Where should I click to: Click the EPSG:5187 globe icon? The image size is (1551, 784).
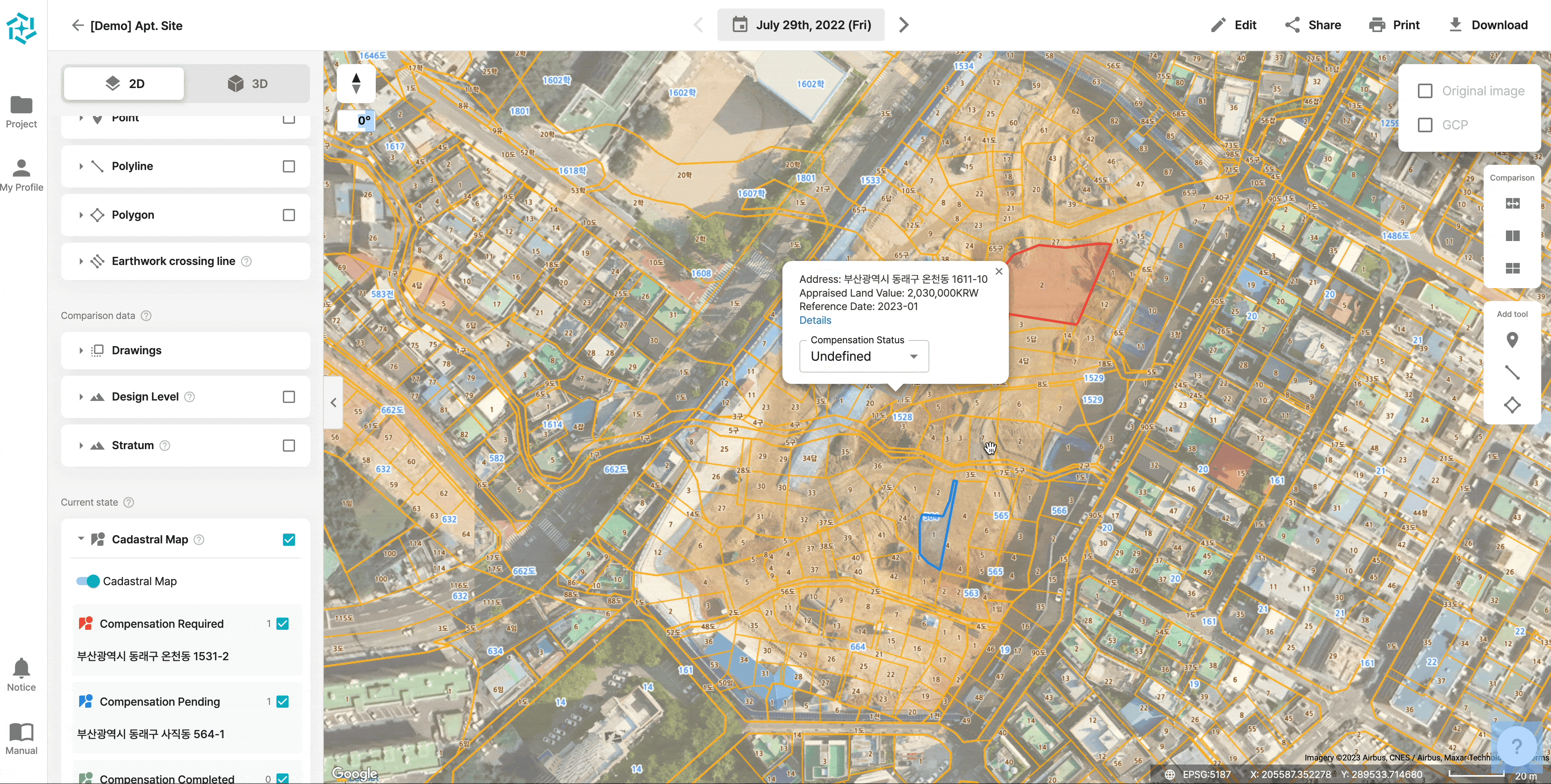click(1169, 774)
